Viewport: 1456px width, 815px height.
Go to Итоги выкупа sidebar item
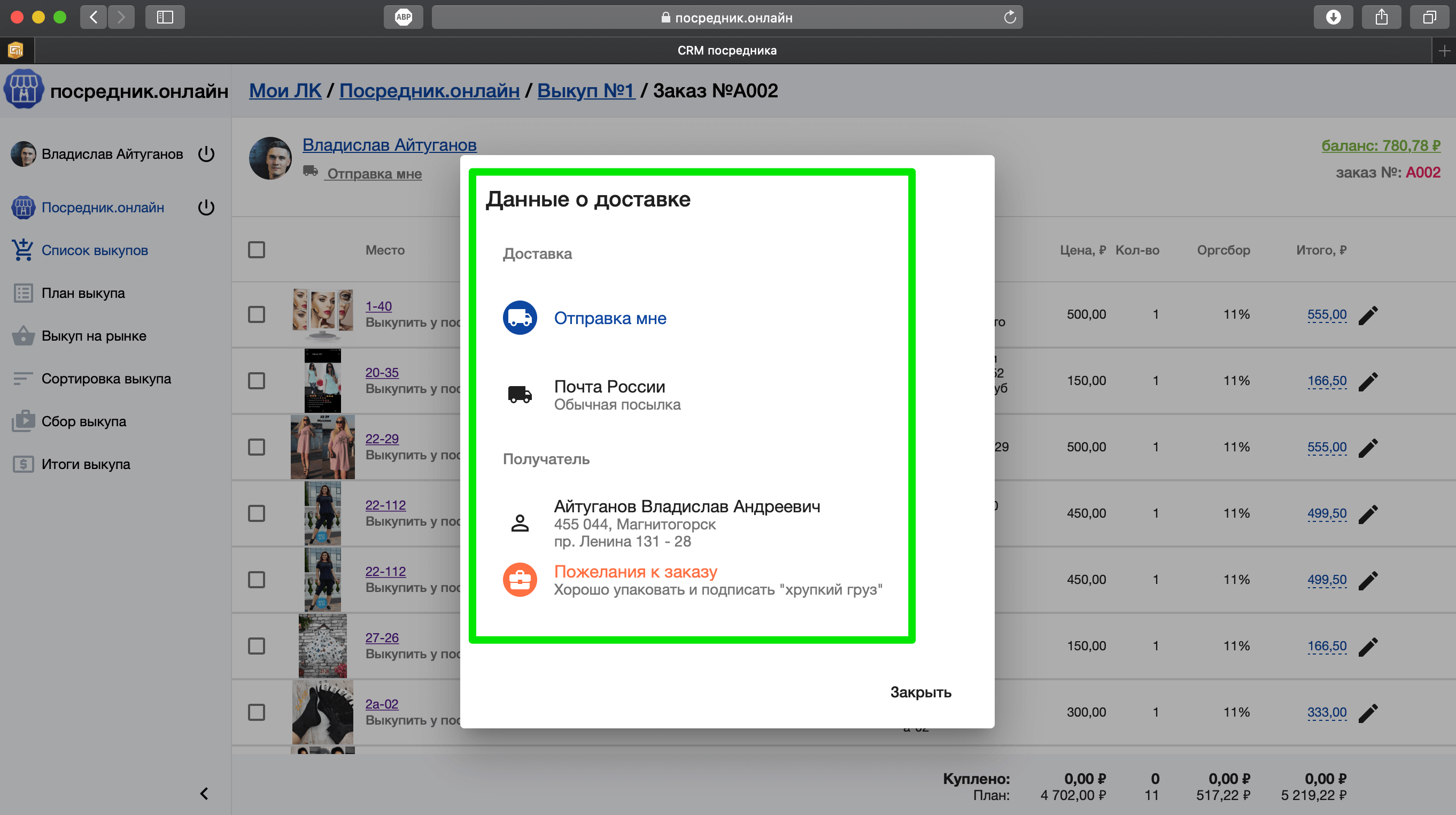pyautogui.click(x=86, y=464)
